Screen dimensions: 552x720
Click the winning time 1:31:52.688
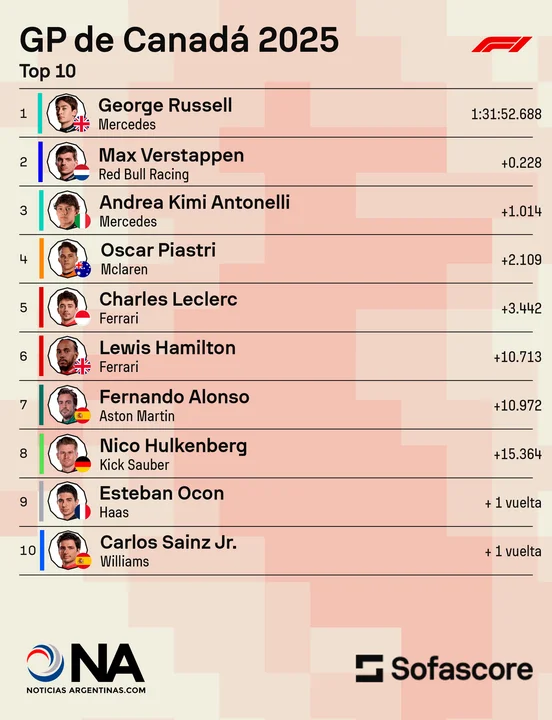pos(506,114)
